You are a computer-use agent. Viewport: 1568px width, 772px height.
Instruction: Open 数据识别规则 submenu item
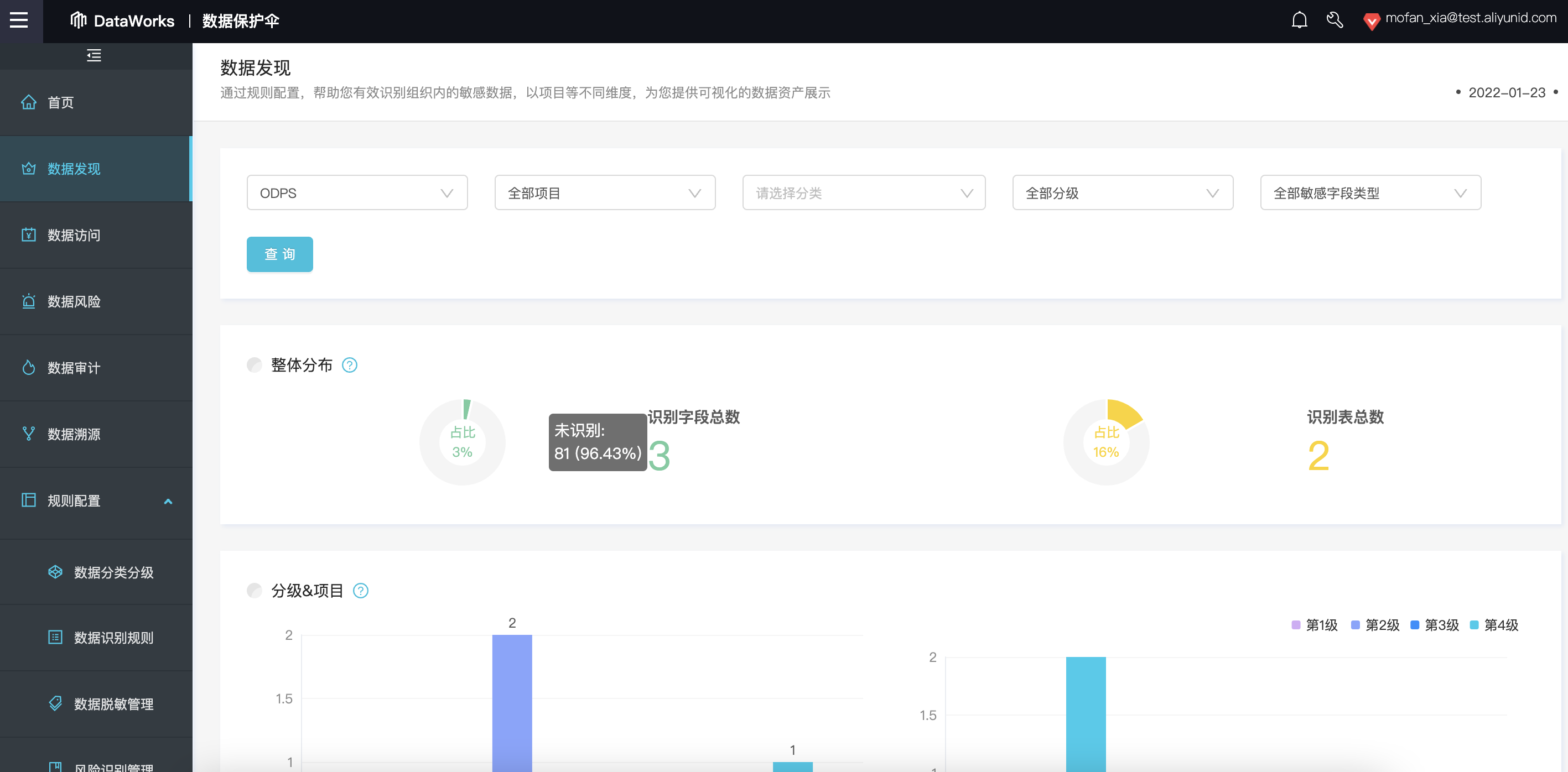coord(113,638)
